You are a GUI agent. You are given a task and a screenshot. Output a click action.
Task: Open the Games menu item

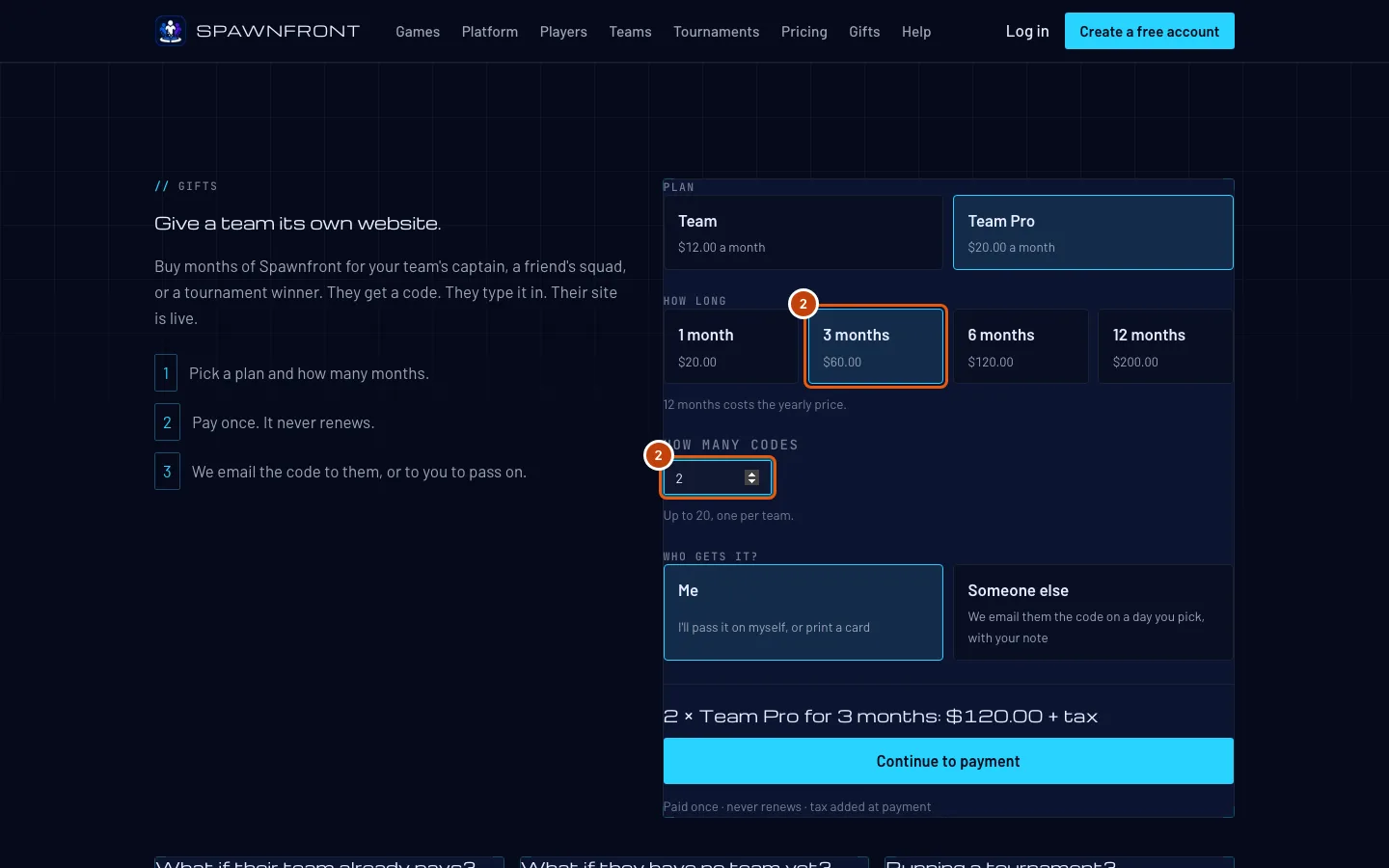[x=418, y=32]
